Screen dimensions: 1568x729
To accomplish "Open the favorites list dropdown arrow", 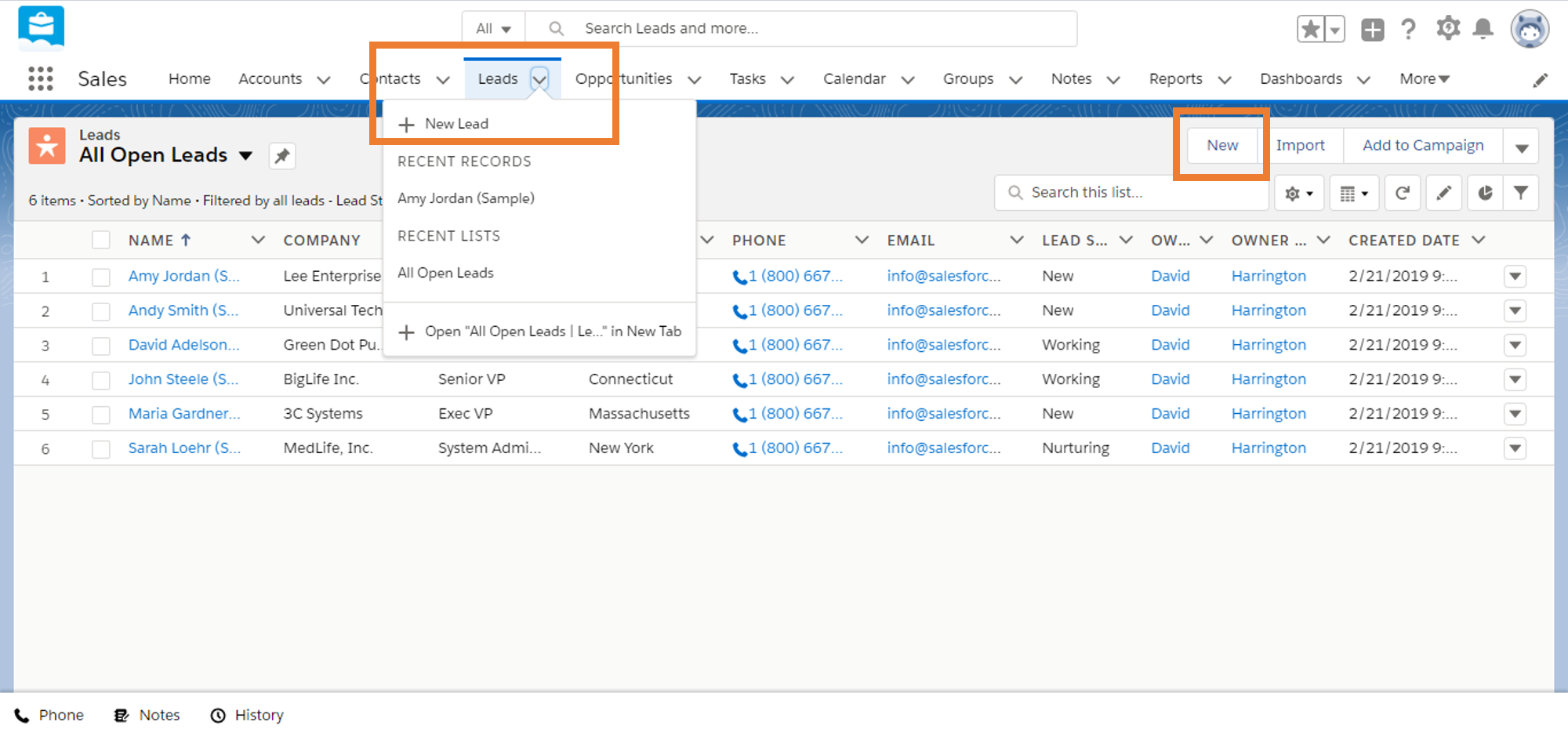I will click(1334, 30).
